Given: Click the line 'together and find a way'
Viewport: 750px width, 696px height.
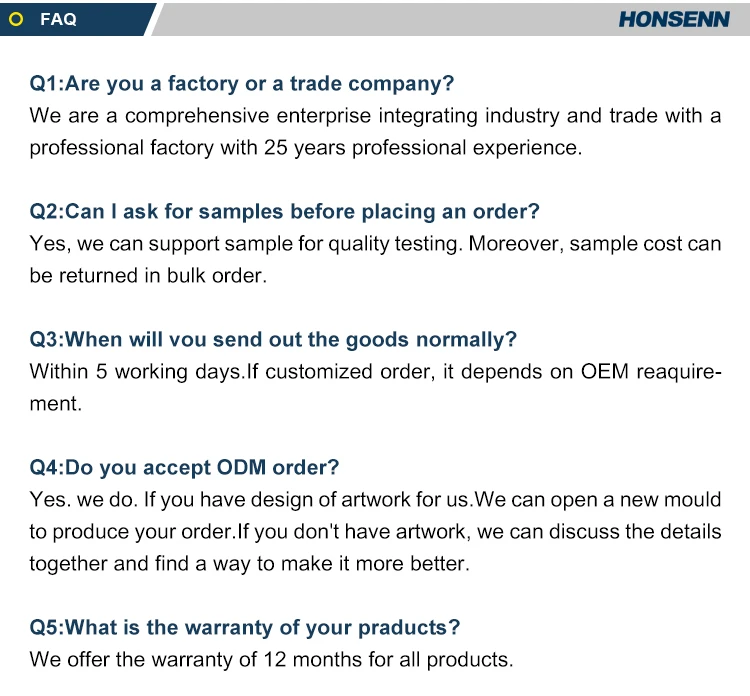Looking at the screenshot, I should coord(249,564).
